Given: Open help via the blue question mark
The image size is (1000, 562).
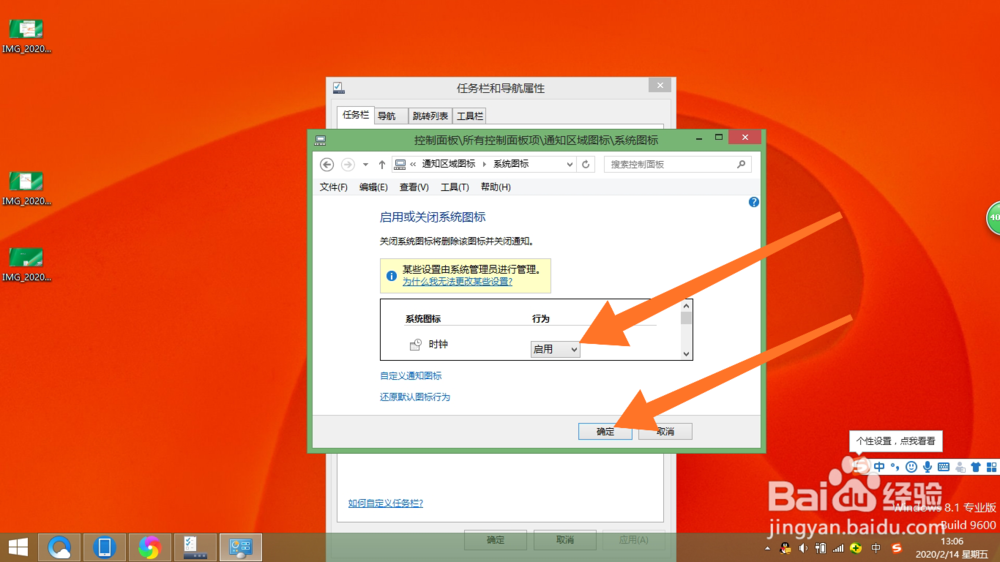Looking at the screenshot, I should coord(754,202).
